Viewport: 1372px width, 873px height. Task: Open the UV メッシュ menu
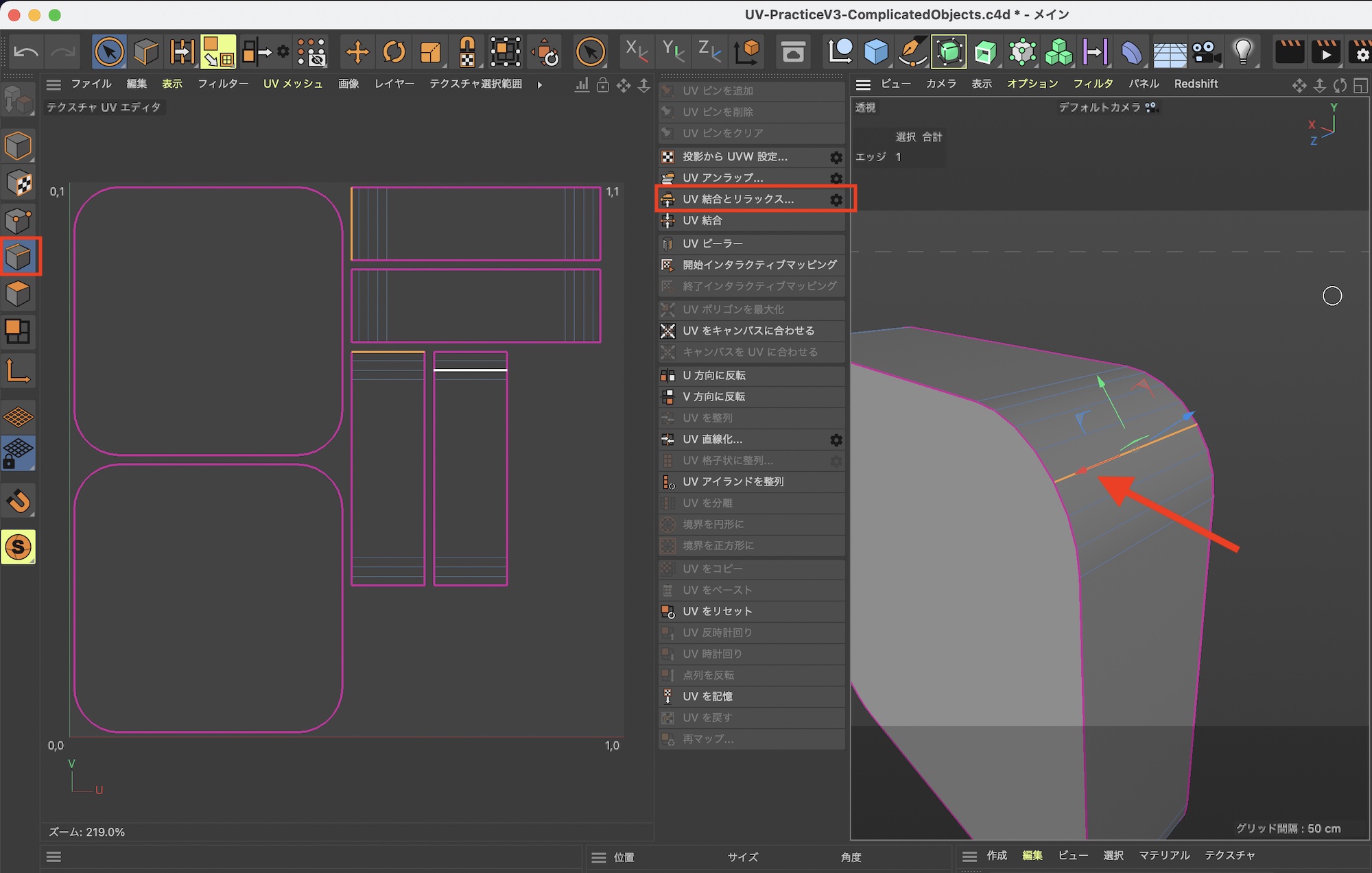pyautogui.click(x=293, y=84)
